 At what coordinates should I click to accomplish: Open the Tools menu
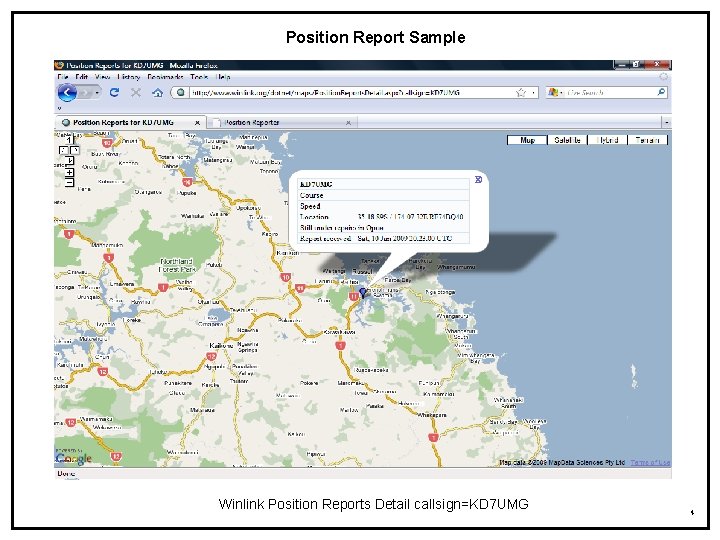click(x=199, y=77)
